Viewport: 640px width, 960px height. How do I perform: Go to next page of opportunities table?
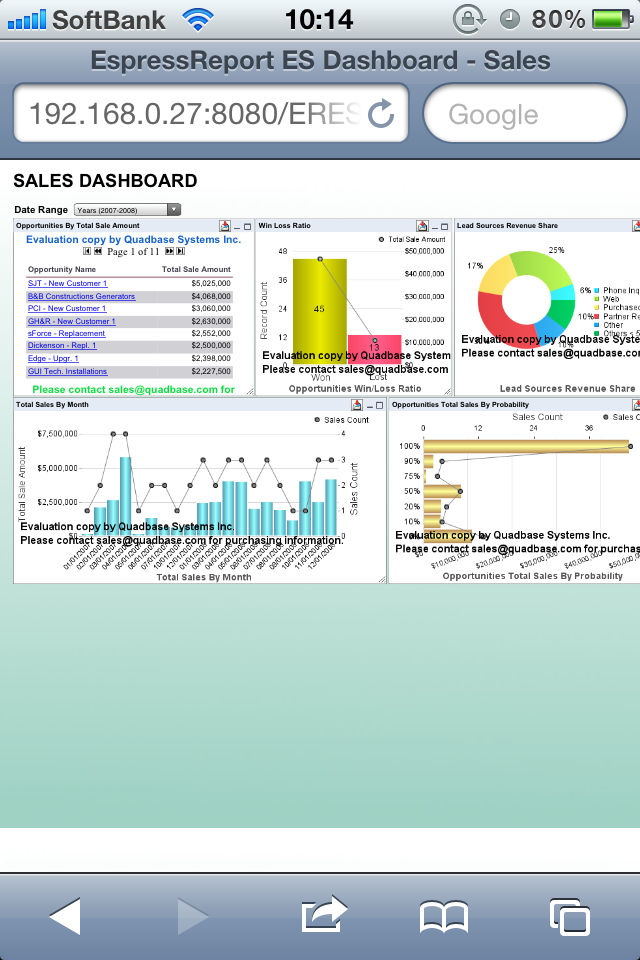point(169,251)
